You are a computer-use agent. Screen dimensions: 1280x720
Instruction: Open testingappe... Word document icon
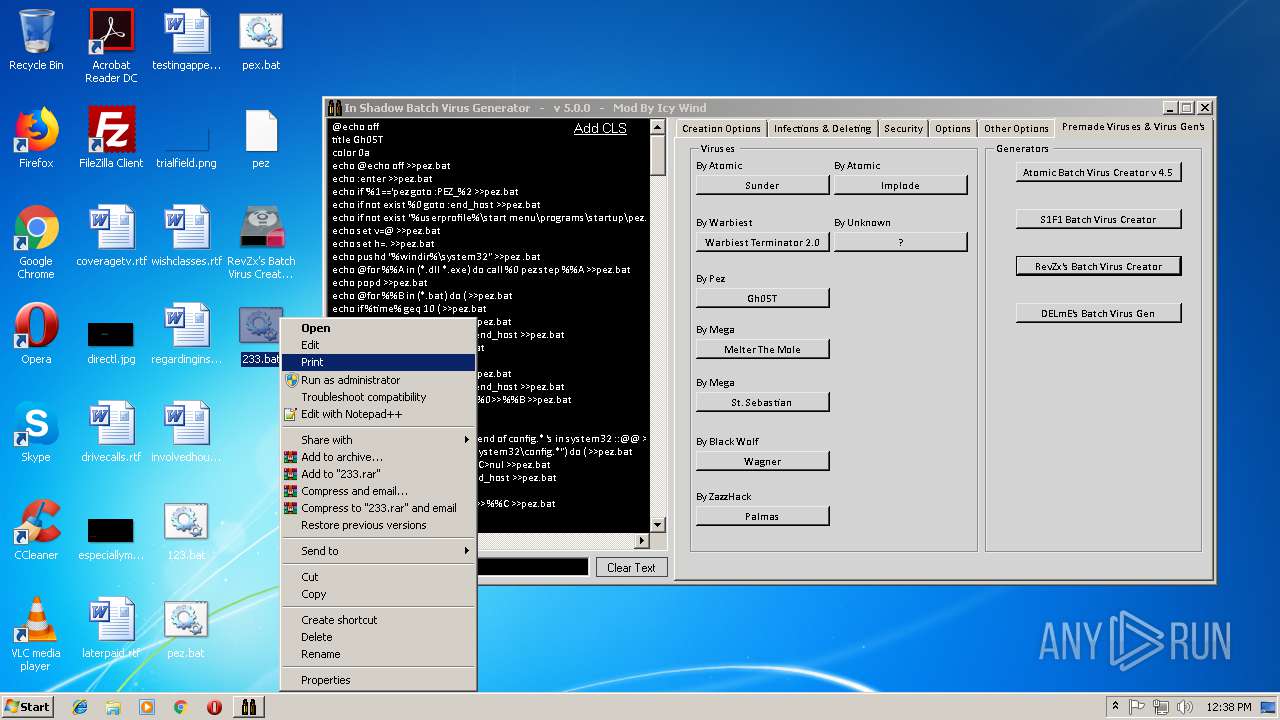(x=186, y=40)
